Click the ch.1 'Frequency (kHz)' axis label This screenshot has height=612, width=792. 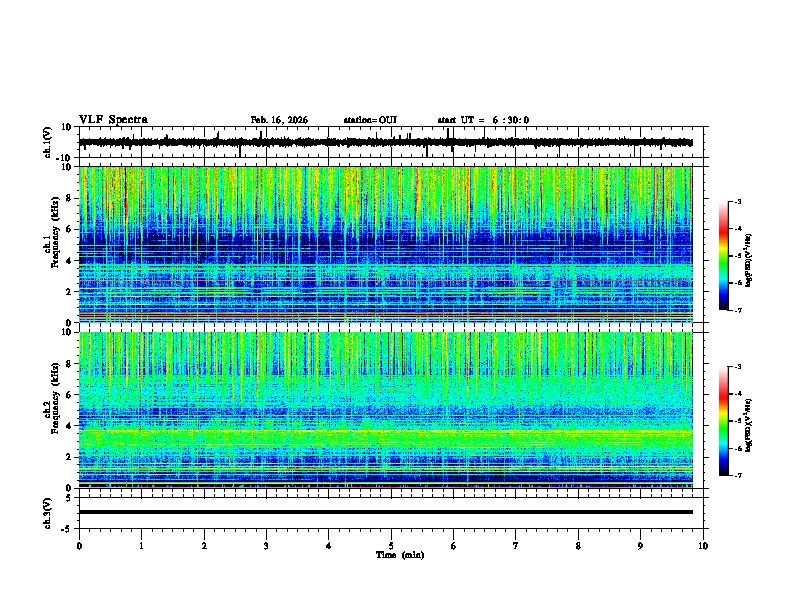(x=55, y=233)
